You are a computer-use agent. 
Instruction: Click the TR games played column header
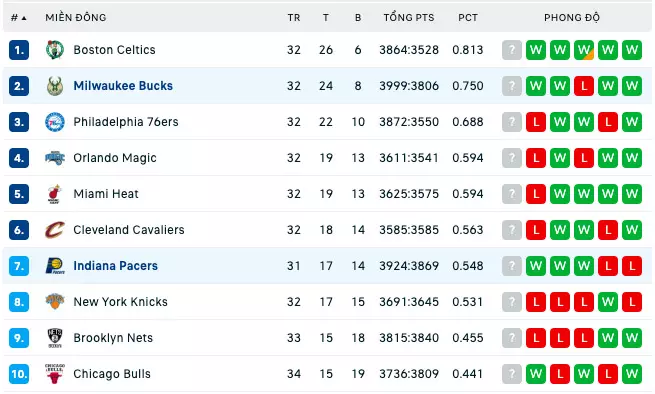(x=294, y=18)
